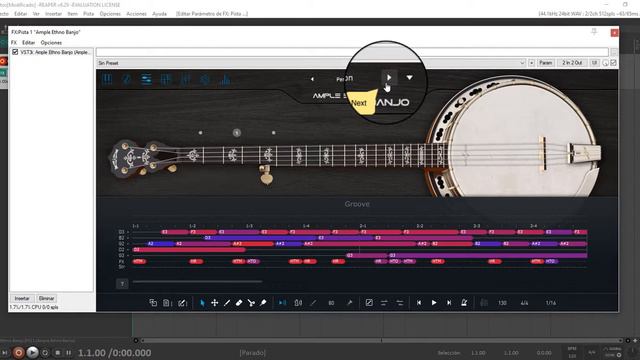Viewport: 640px width, 360px height.
Task: Open the fifth blue panel icon in banjo toolbar
Action: pyautogui.click(x=185, y=79)
